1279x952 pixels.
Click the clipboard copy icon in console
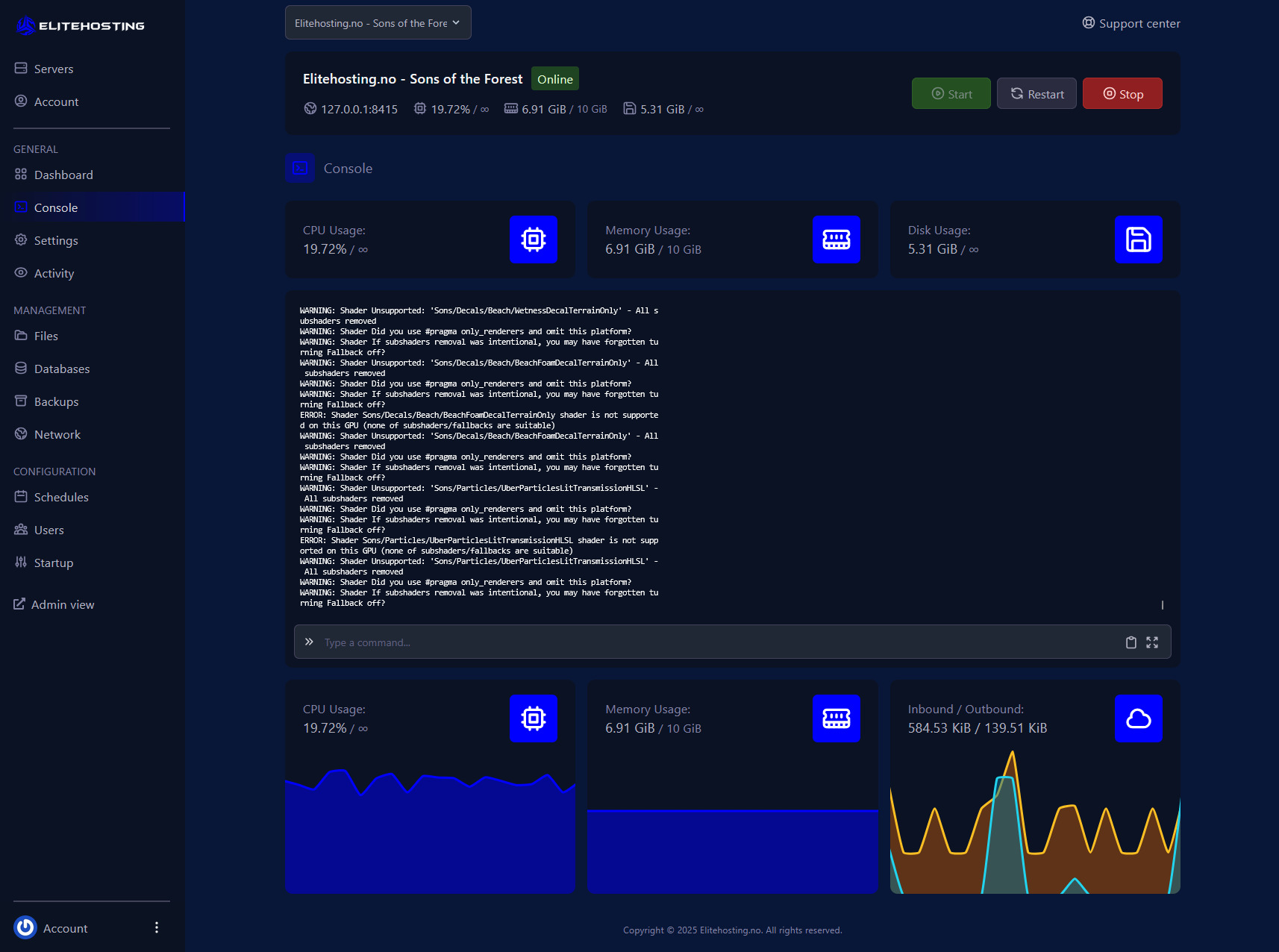(x=1131, y=642)
